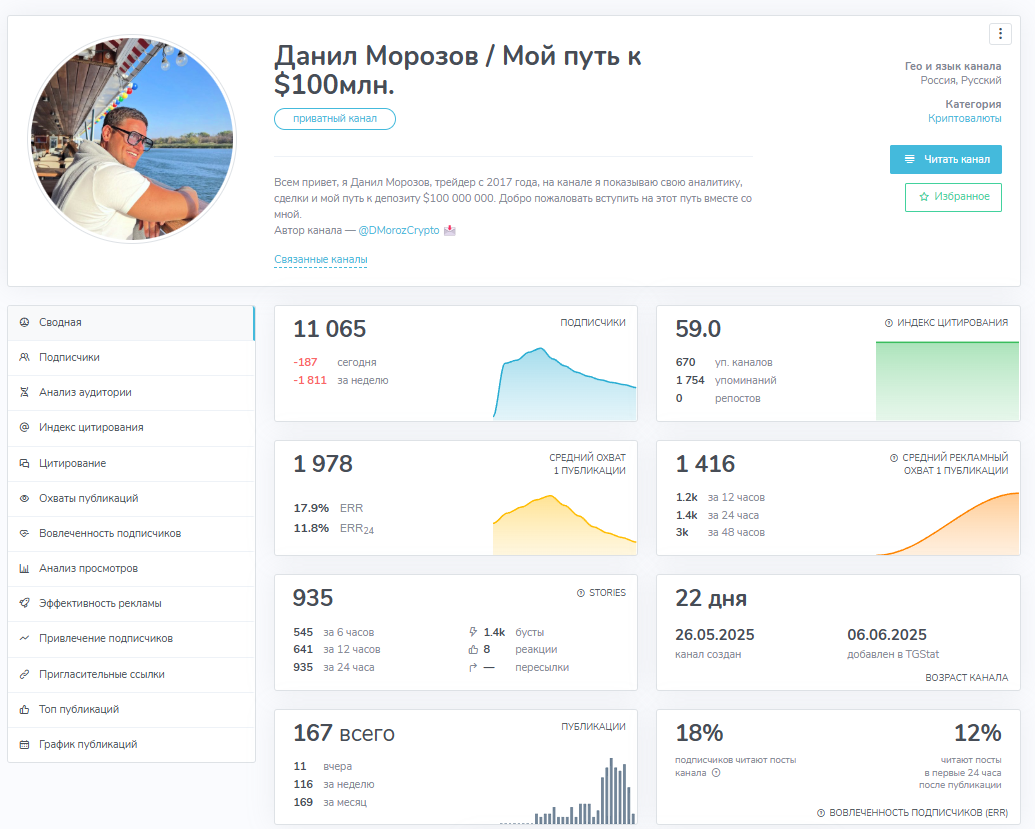The height and width of the screenshot is (829, 1035).
Task: Click the chain link icon beside Пригласительные ссылки
Action: tap(24, 675)
